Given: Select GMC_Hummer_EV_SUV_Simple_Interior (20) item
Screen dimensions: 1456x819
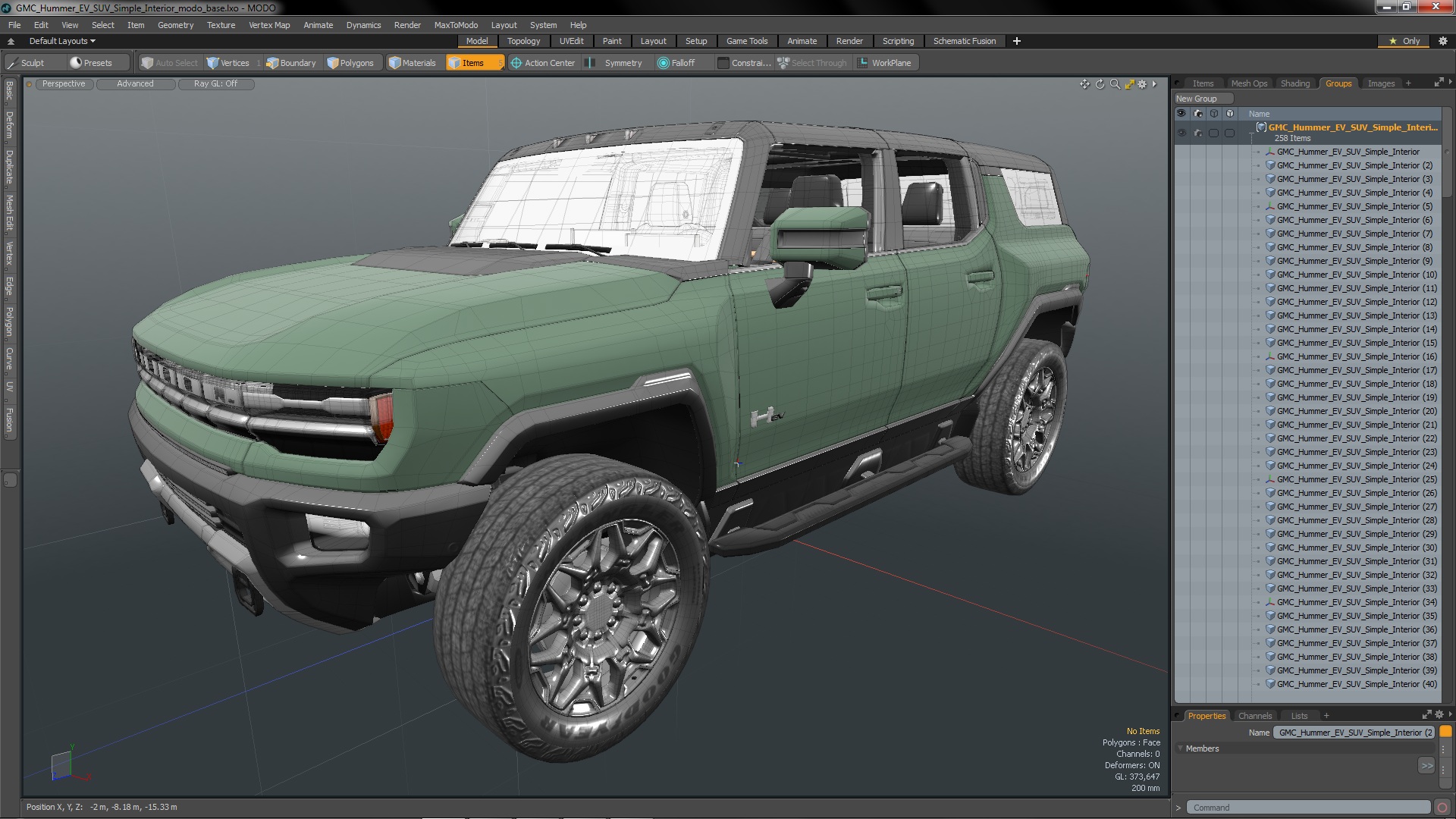Looking at the screenshot, I should click(x=1357, y=411).
